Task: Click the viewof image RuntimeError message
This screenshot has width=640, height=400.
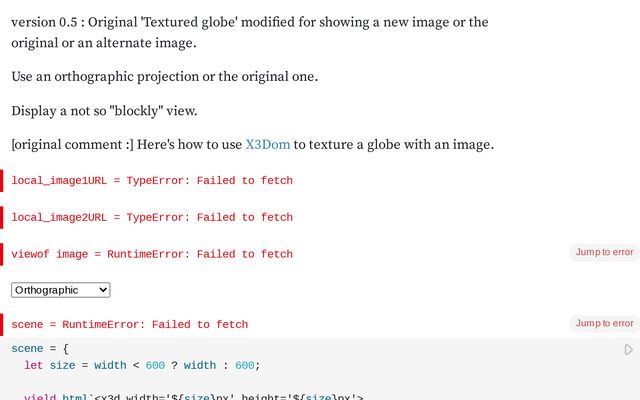Action: 152,254
